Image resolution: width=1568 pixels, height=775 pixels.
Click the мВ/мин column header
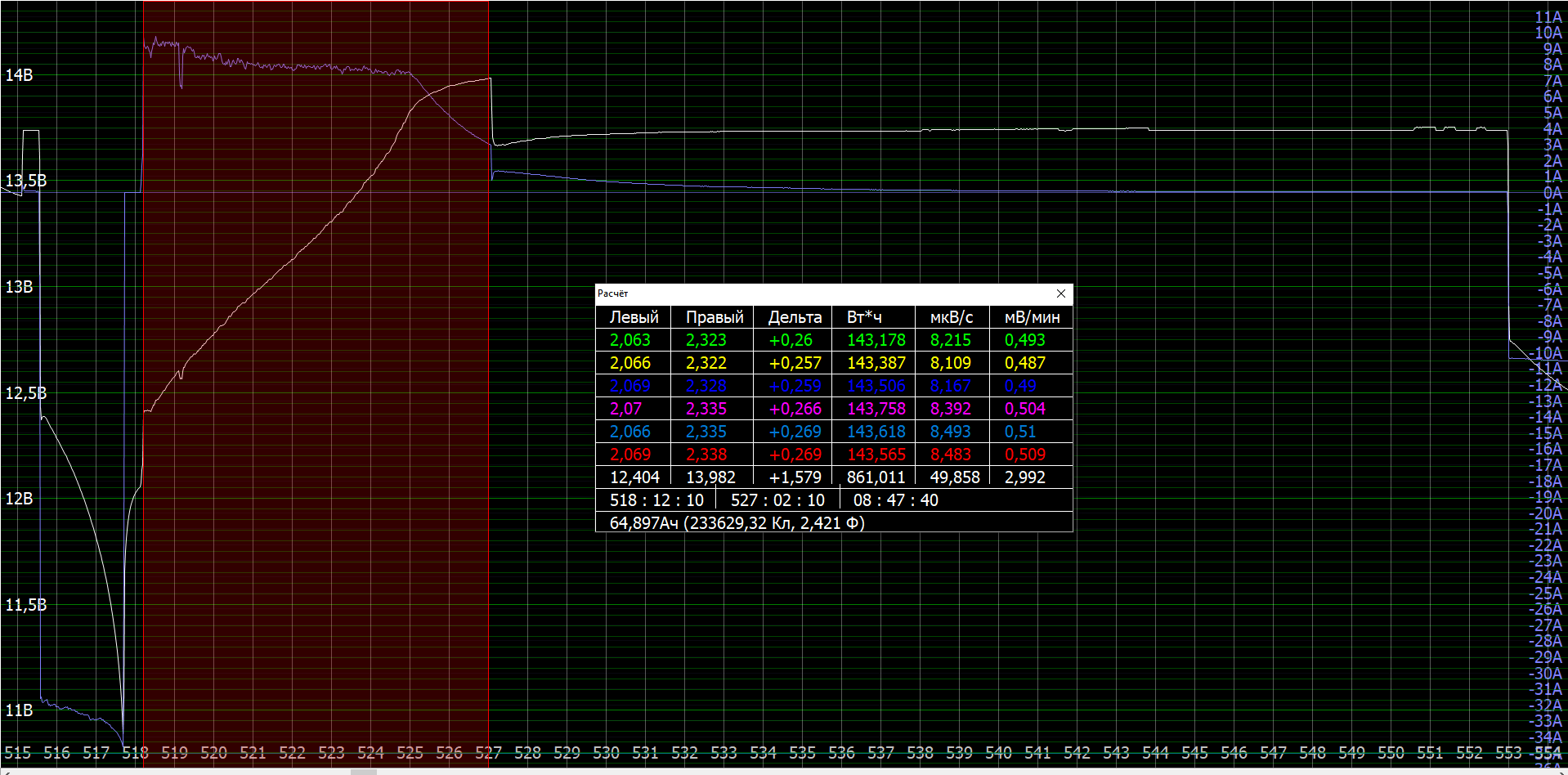(x=1031, y=317)
